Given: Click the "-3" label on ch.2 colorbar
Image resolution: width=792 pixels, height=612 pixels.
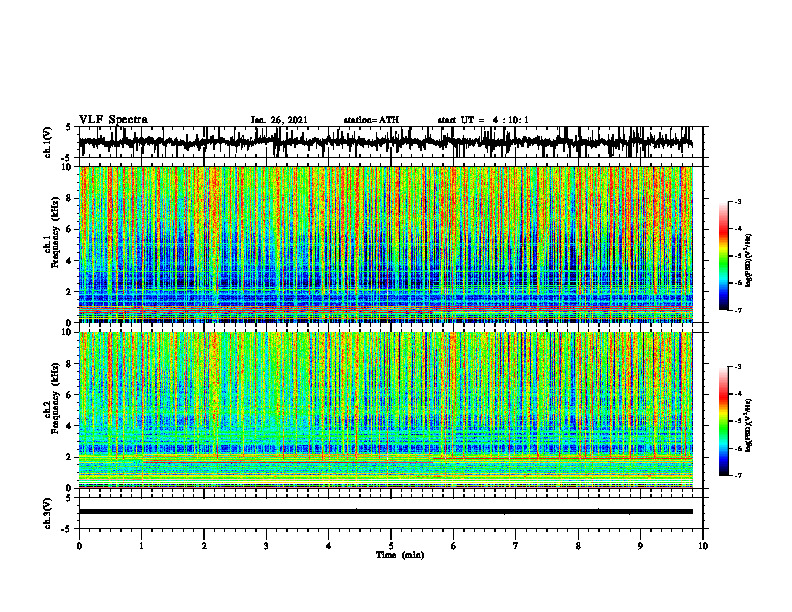Looking at the screenshot, I should [x=738, y=367].
